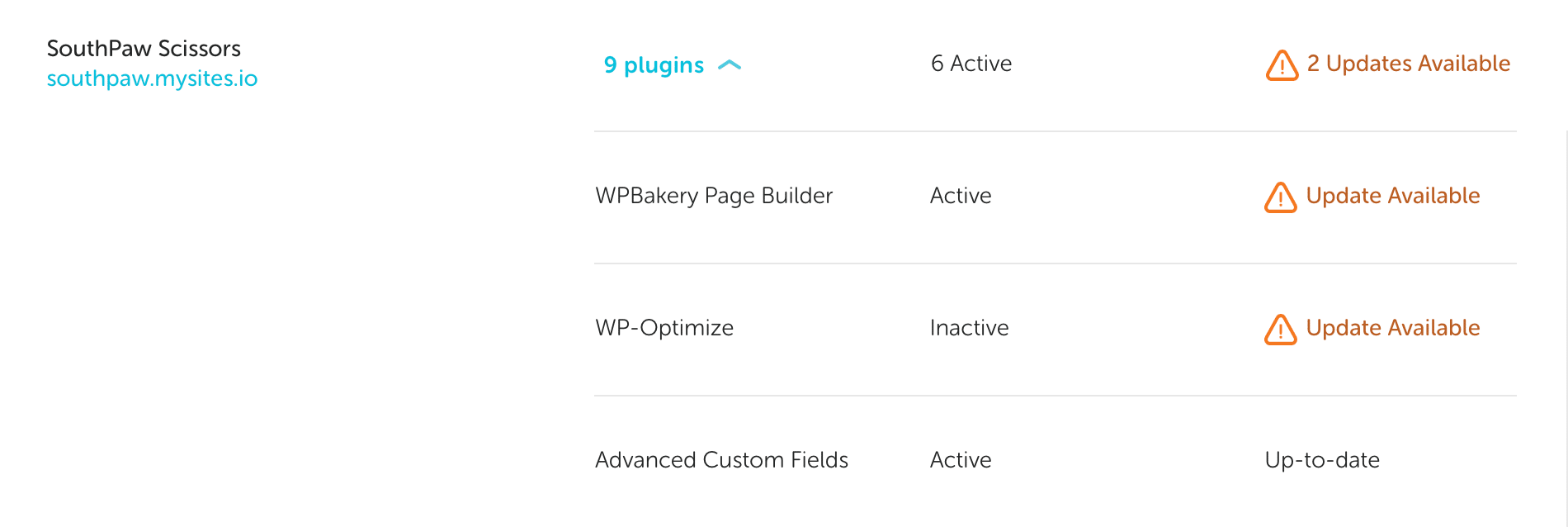Collapse the plugins list chevron arrow
The height and width of the screenshot is (527, 1568).
tap(730, 65)
